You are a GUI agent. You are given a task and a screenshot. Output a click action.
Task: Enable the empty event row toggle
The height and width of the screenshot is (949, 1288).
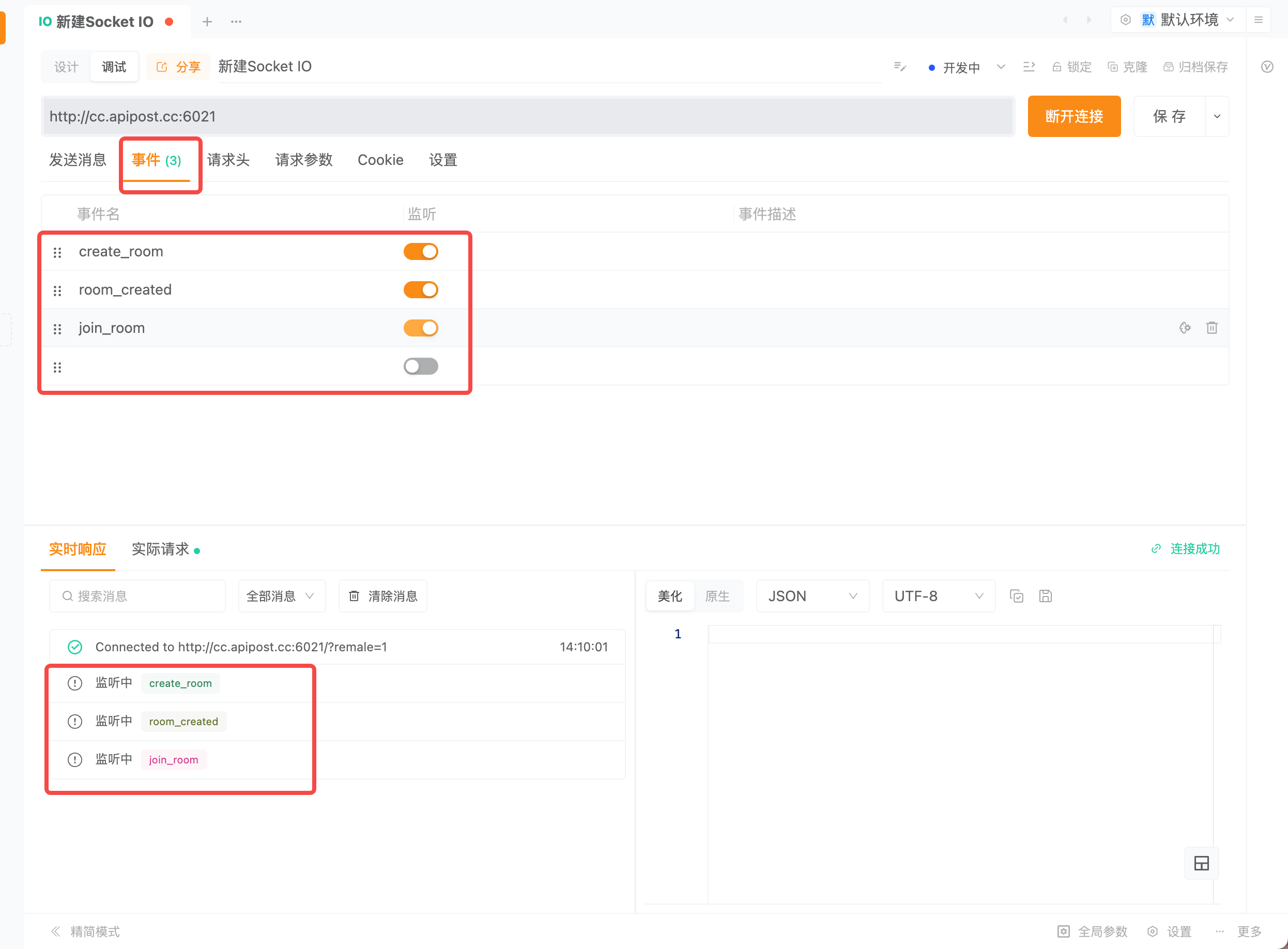point(421,366)
